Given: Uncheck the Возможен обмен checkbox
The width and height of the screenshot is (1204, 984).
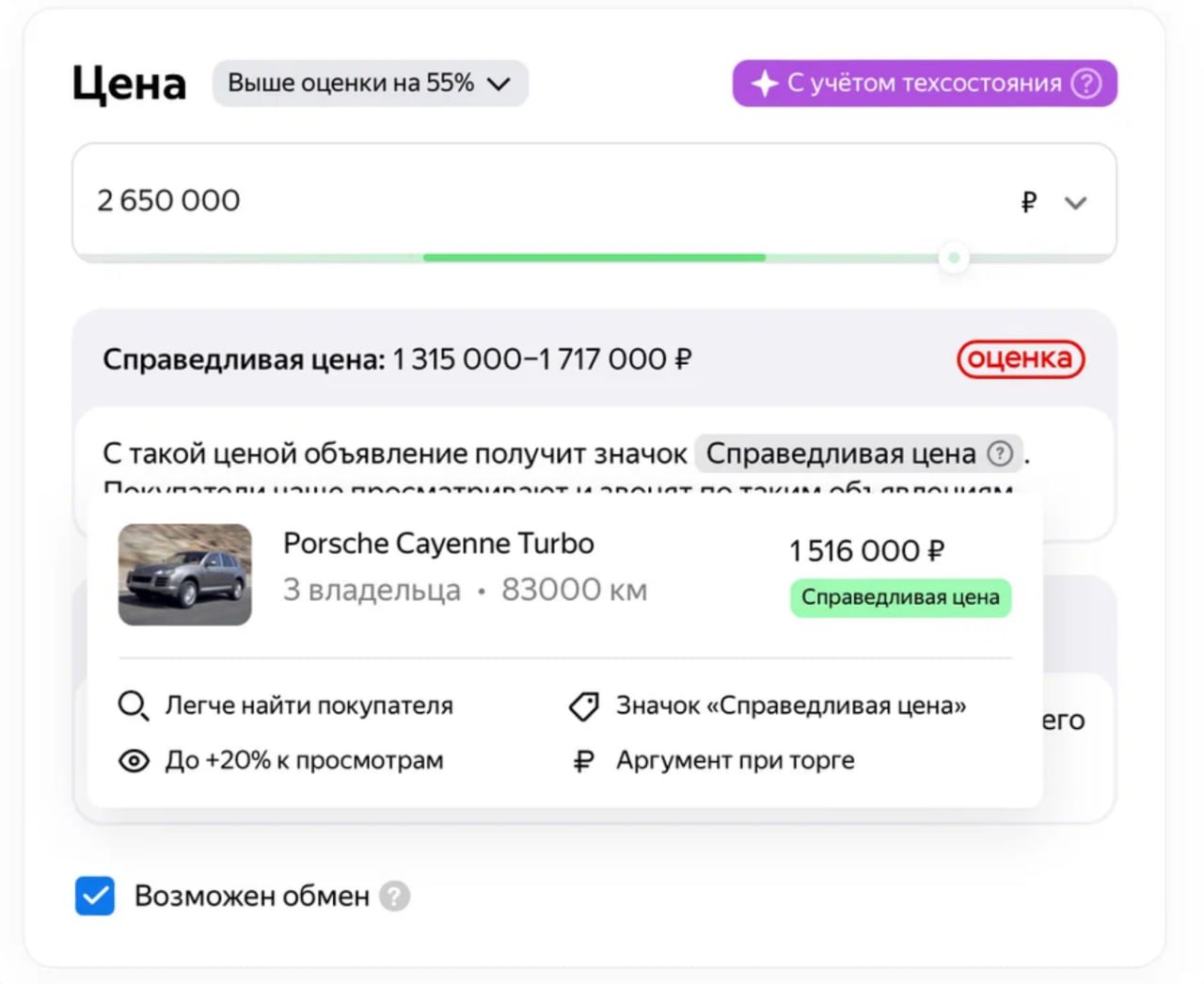Looking at the screenshot, I should click(x=95, y=897).
